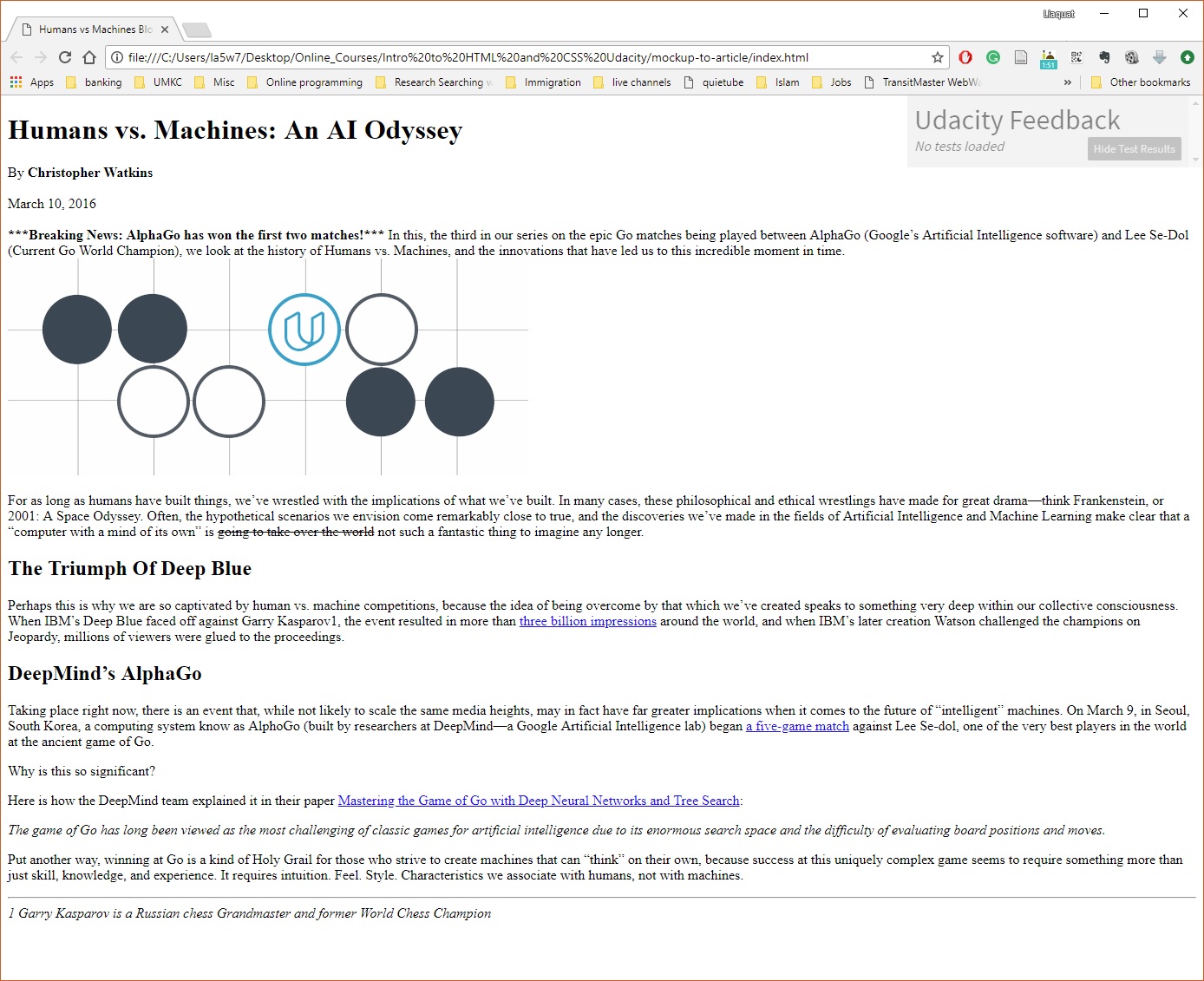View site information icon in address bar
This screenshot has width=1204, height=981.
click(x=117, y=57)
